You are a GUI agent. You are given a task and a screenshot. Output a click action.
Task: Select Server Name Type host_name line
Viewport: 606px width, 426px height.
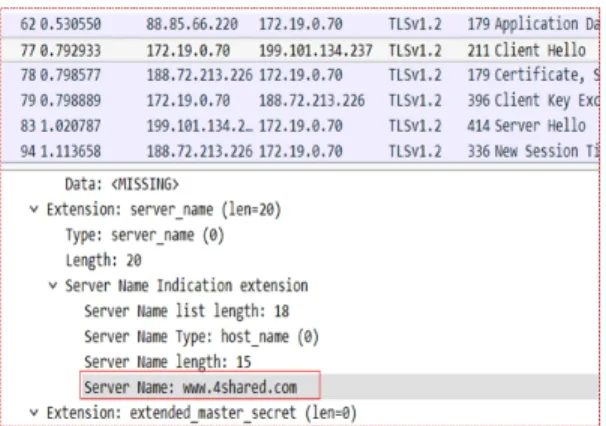pos(201,336)
